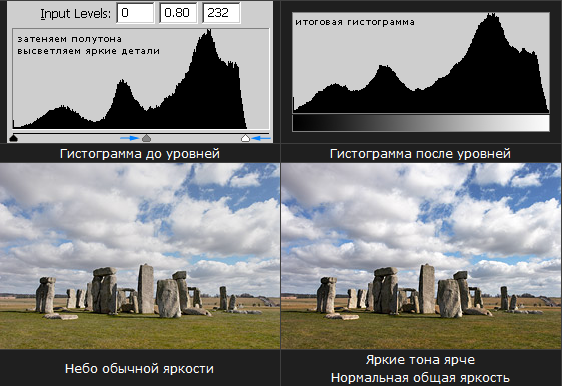
Task: Click the blue arrow pointing at midtone slider
Action: (129, 138)
